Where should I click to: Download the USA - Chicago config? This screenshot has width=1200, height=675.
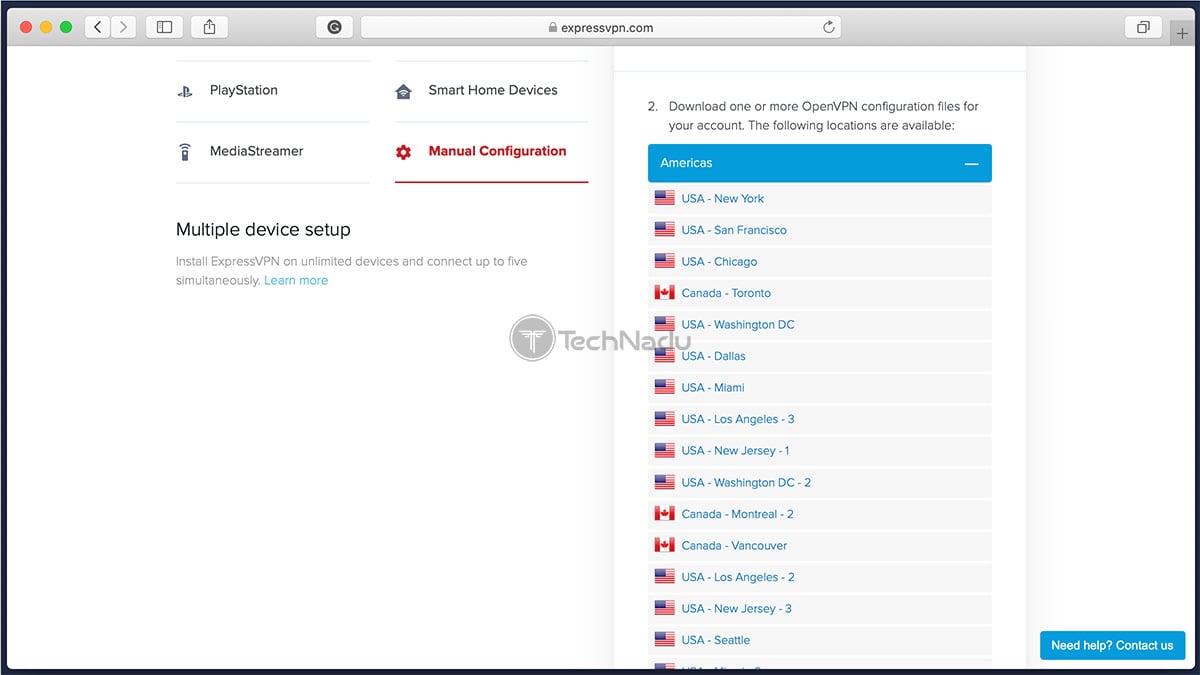pos(719,261)
